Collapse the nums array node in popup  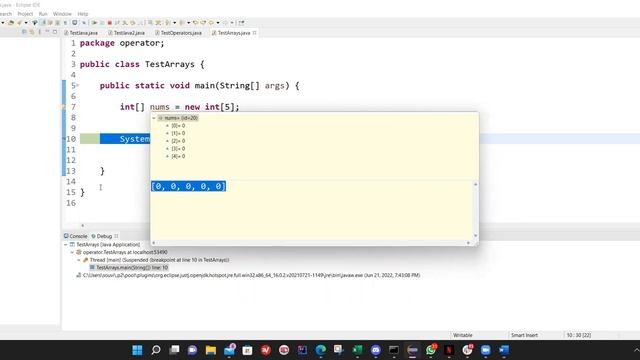(154, 118)
